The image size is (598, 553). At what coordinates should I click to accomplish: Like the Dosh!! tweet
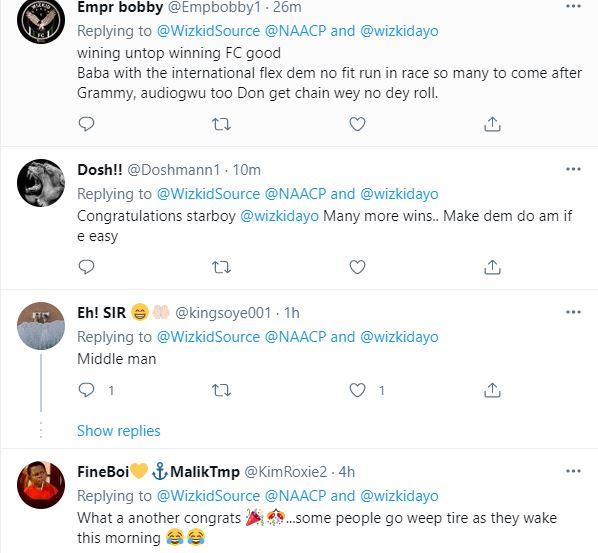tap(357, 267)
